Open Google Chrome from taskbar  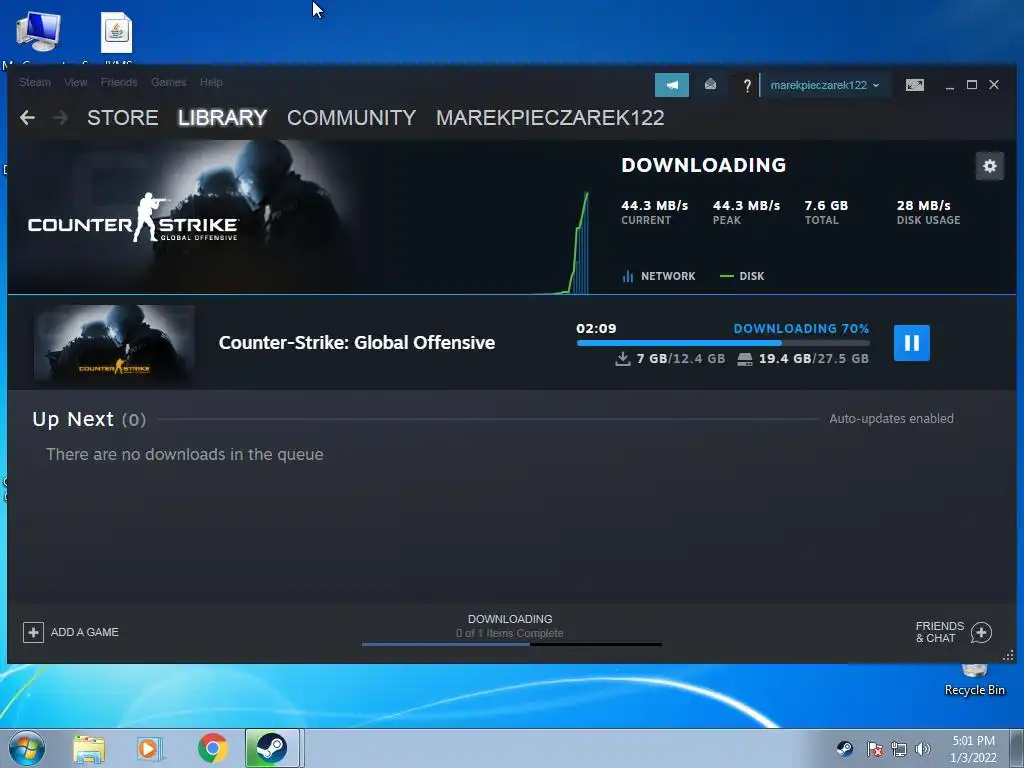click(212, 748)
